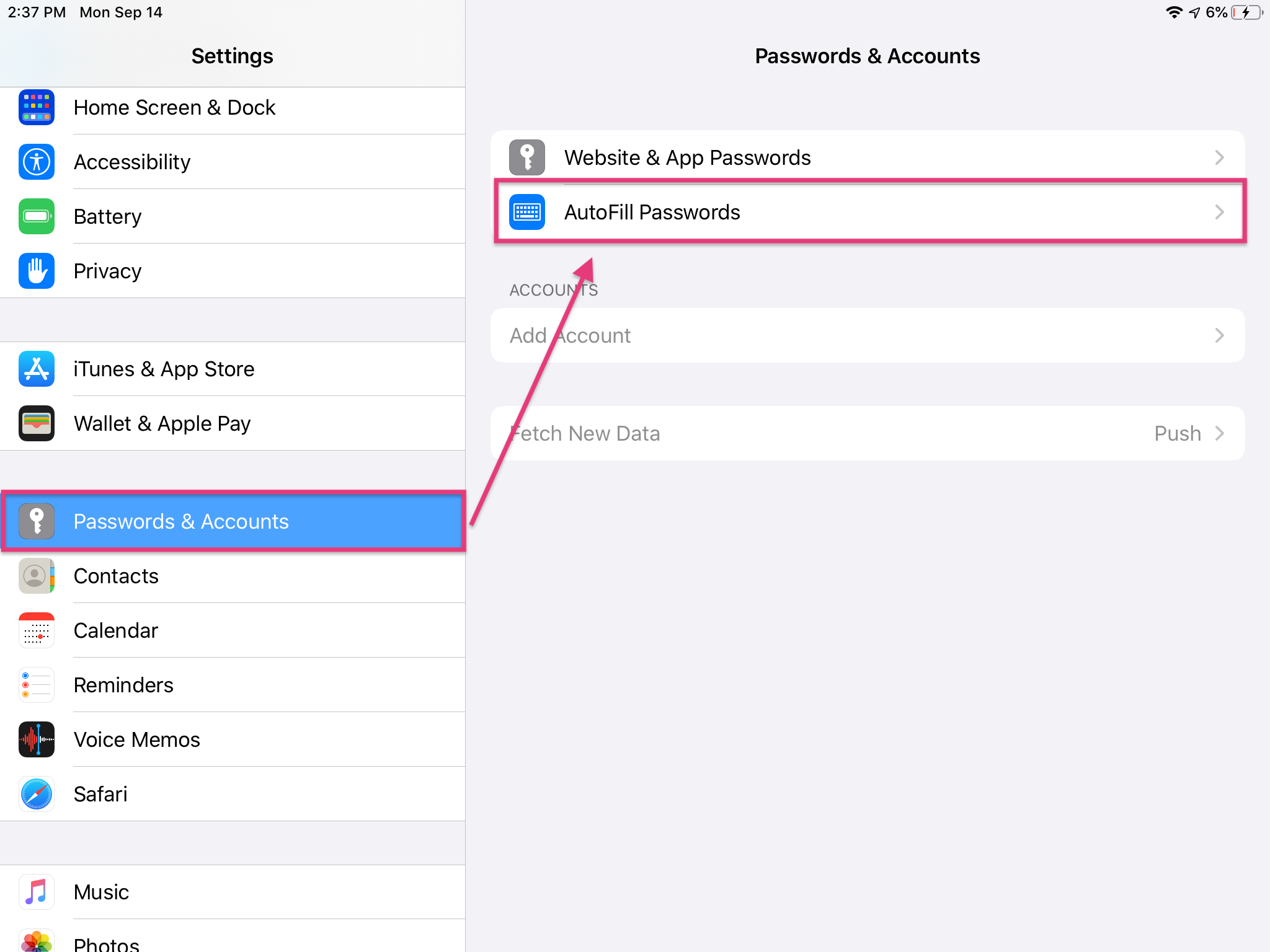
Task: Open Reminders settings row
Action: [233, 685]
